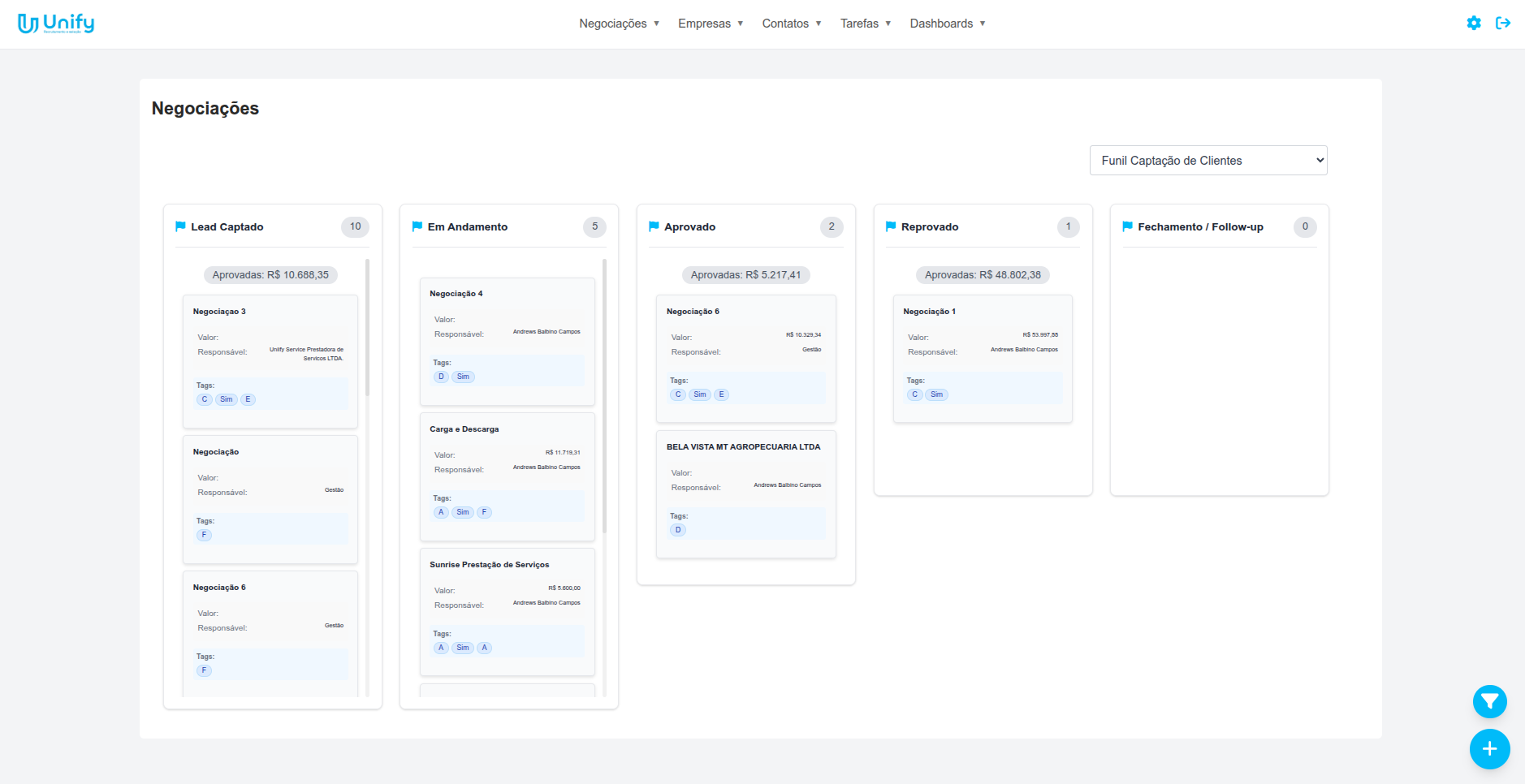The image size is (1525, 784).
Task: Click the Fechamento / Follow-up flag icon
Action: tap(1127, 226)
